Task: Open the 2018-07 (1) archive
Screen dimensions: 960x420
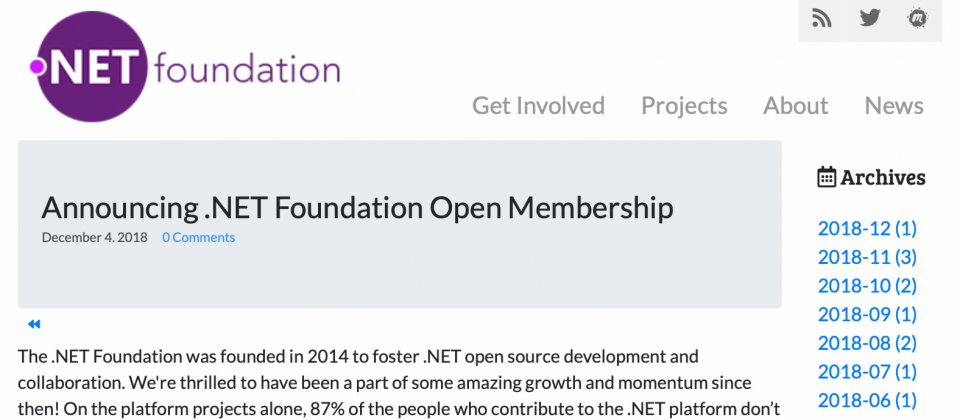Action: (x=868, y=372)
